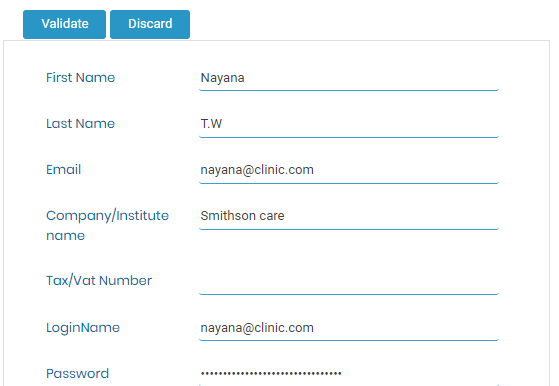Focus the Last Name input field

pyautogui.click(x=349, y=124)
